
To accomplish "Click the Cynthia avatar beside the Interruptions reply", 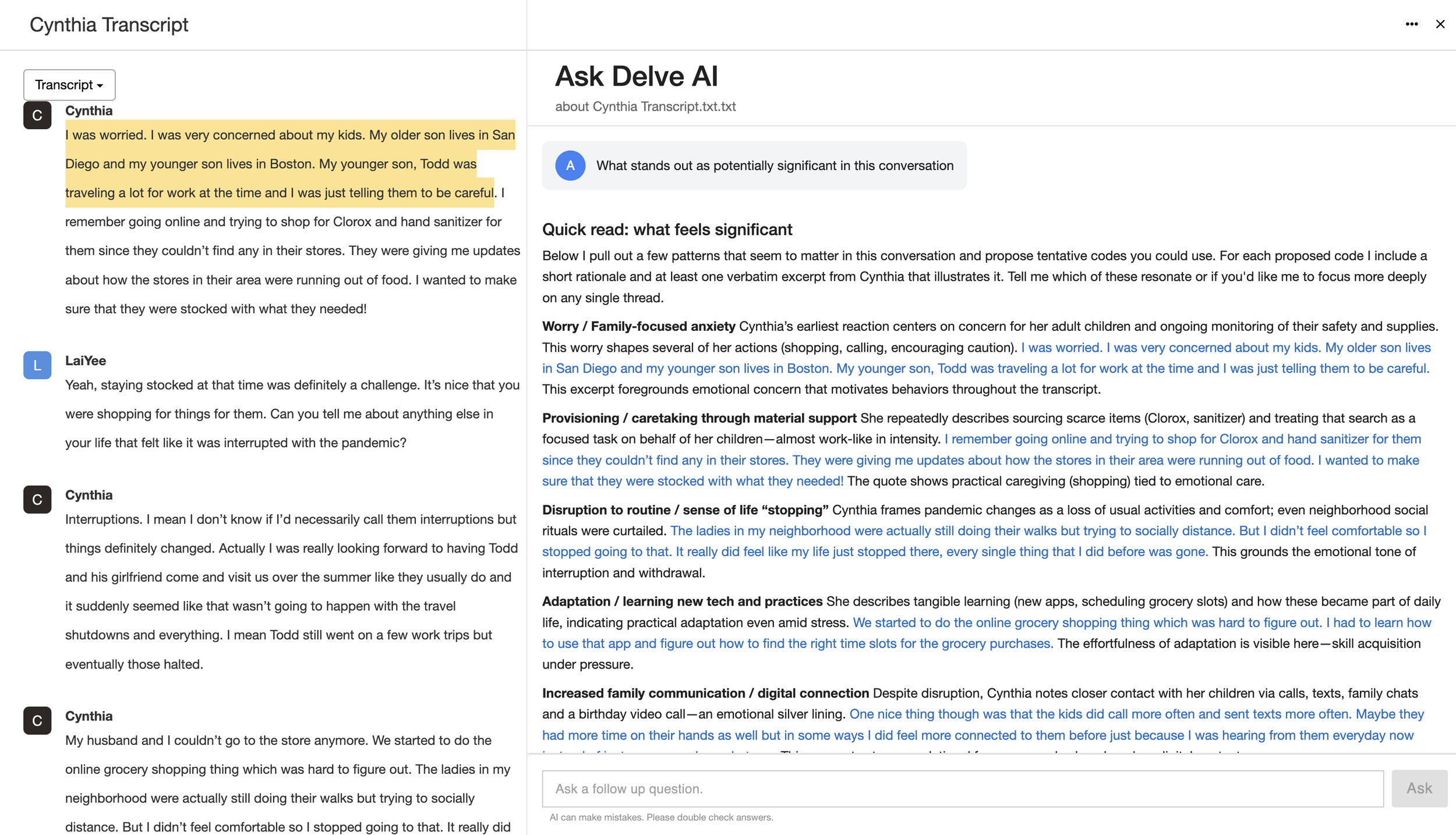I will (37, 499).
